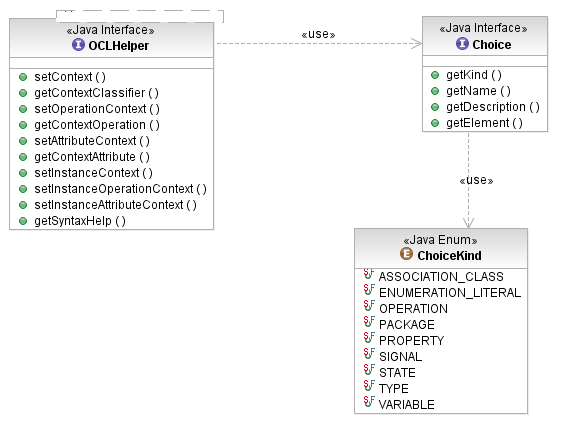The width and height of the screenshot is (561, 425).
Task: Click the green dot beside setOperationContext ()
Action: tap(23, 109)
